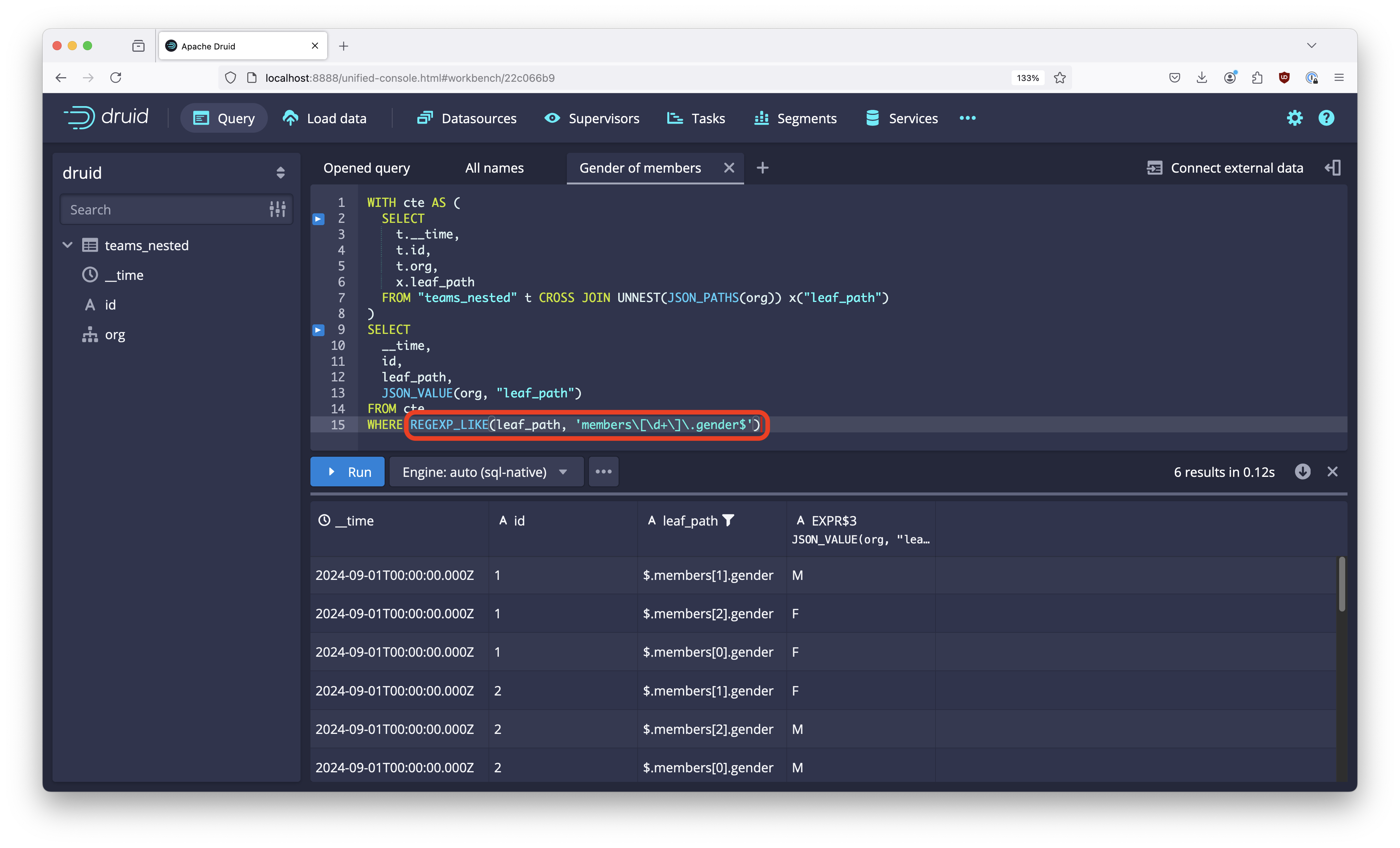Click Connect external data
Image resolution: width=1400 pixels, height=848 pixels.
[x=1225, y=168]
